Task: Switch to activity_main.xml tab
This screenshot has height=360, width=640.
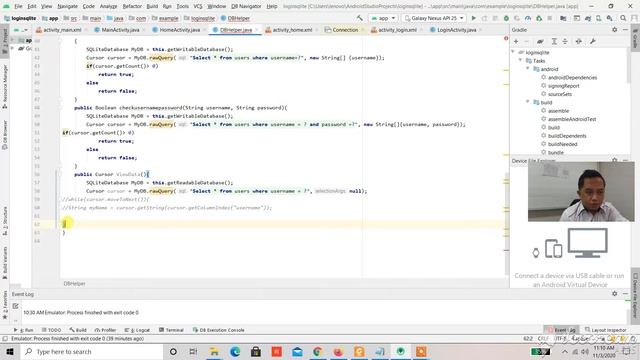Action: pyautogui.click(x=62, y=30)
